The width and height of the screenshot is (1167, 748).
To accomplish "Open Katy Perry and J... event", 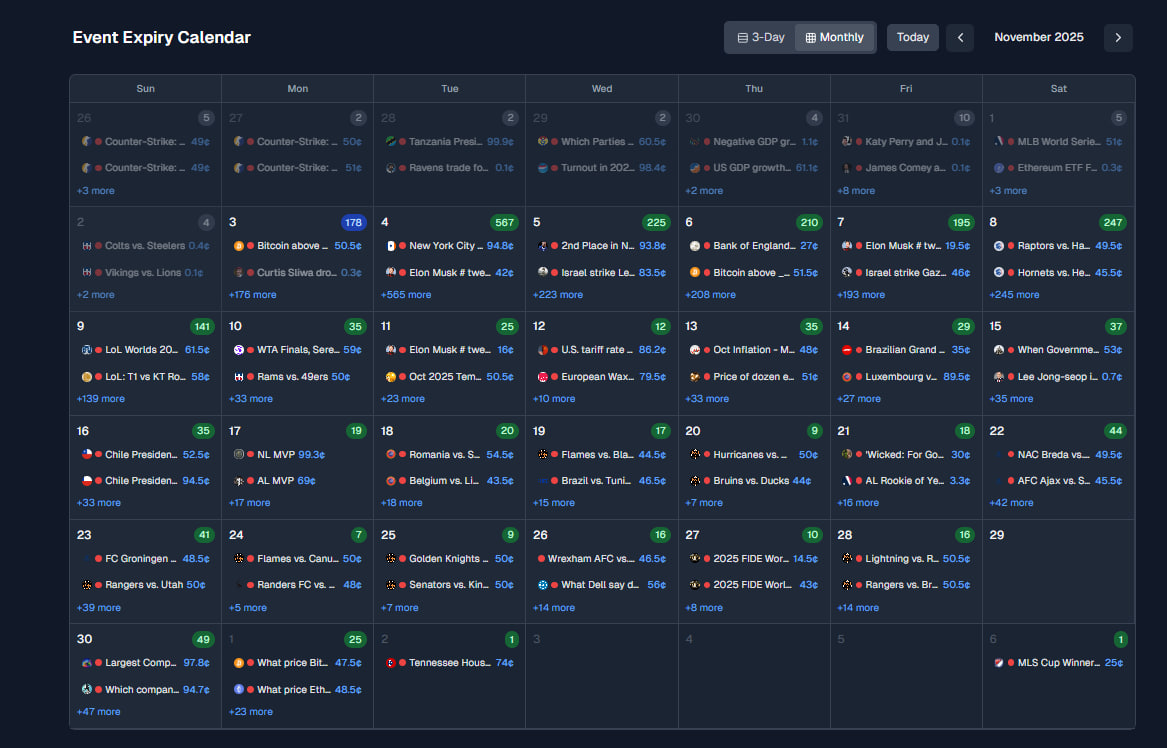I will click(906, 141).
